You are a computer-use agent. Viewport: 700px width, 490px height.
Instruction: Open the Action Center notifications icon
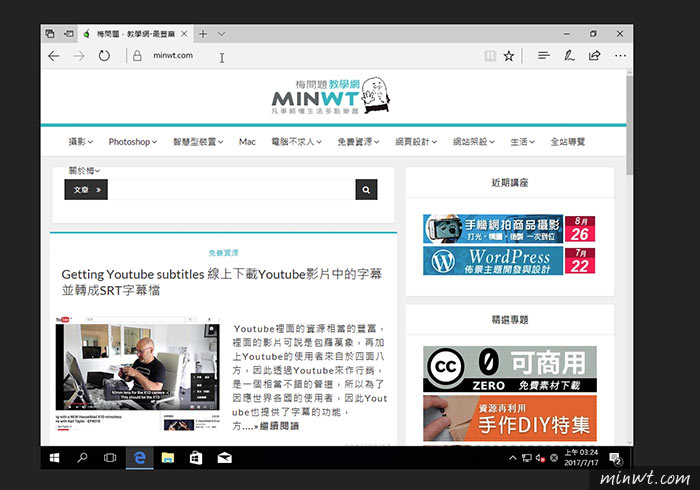tap(616, 458)
